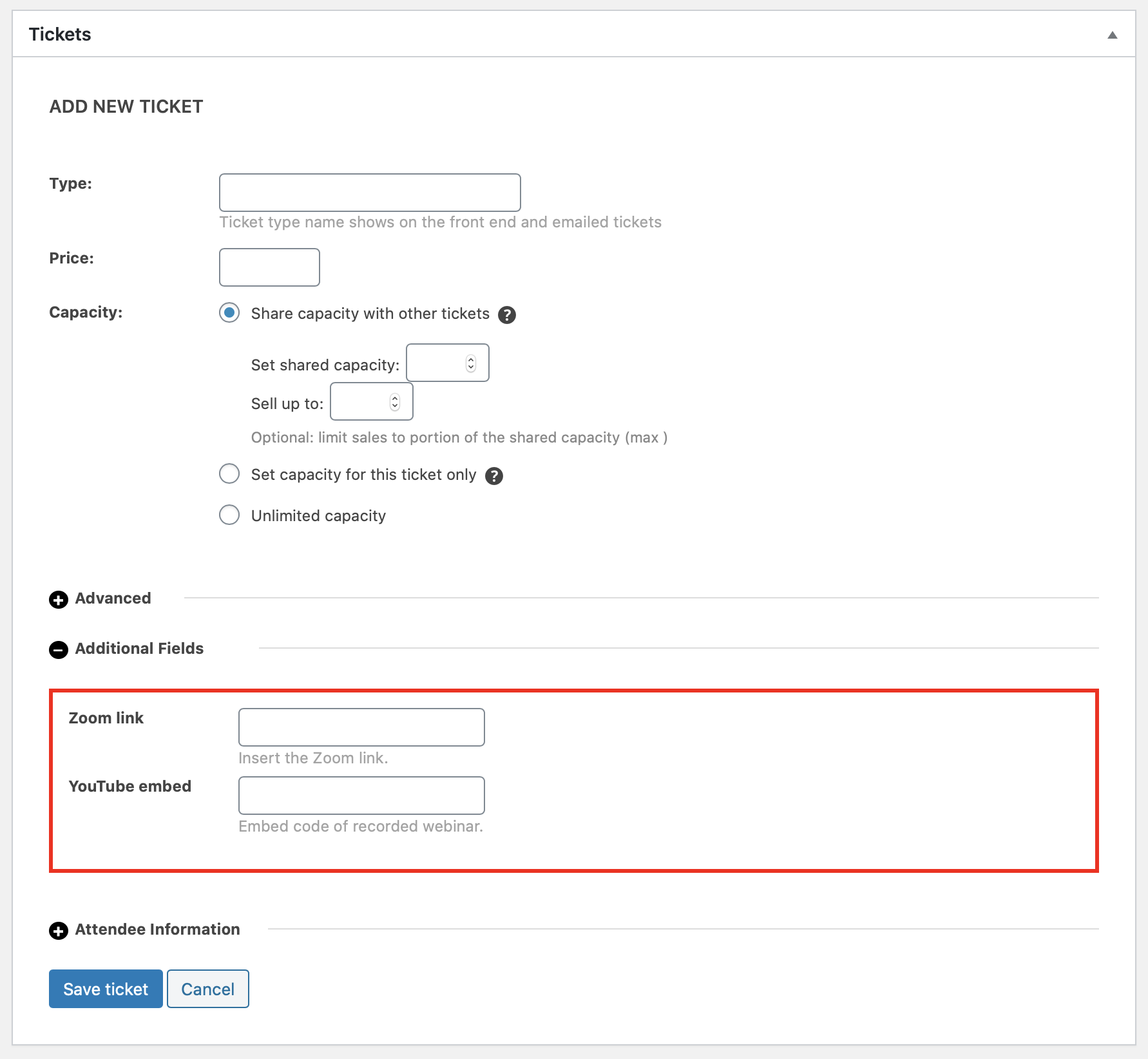Click the Cancel button

208,989
